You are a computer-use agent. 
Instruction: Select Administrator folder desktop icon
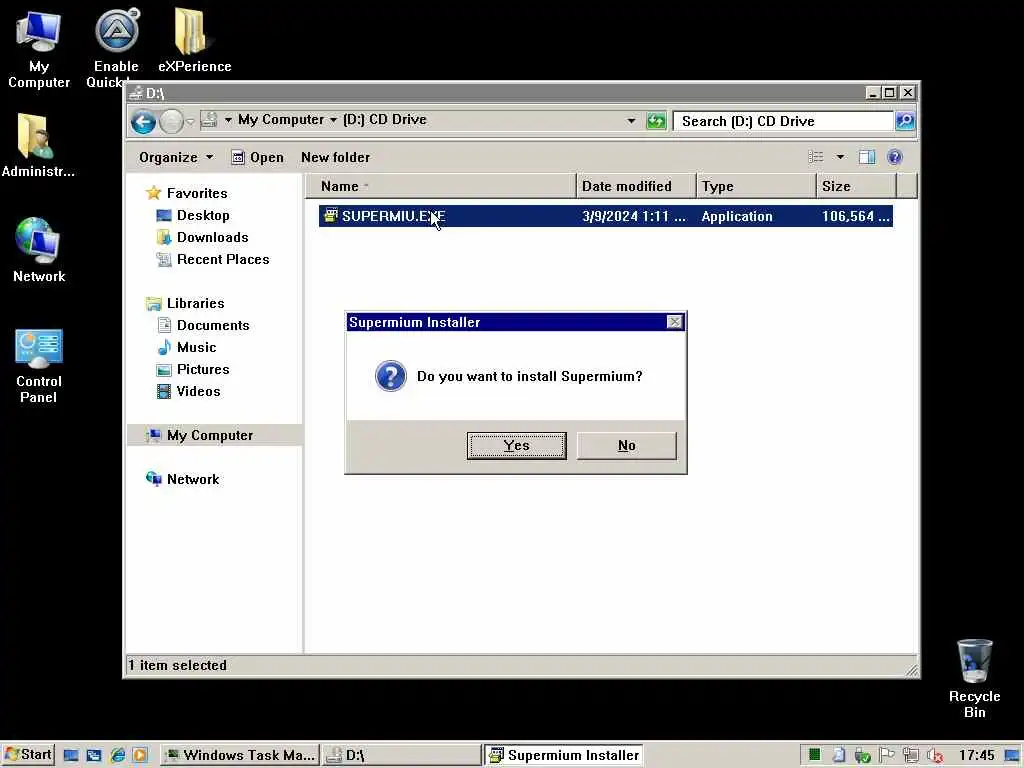tap(37, 145)
